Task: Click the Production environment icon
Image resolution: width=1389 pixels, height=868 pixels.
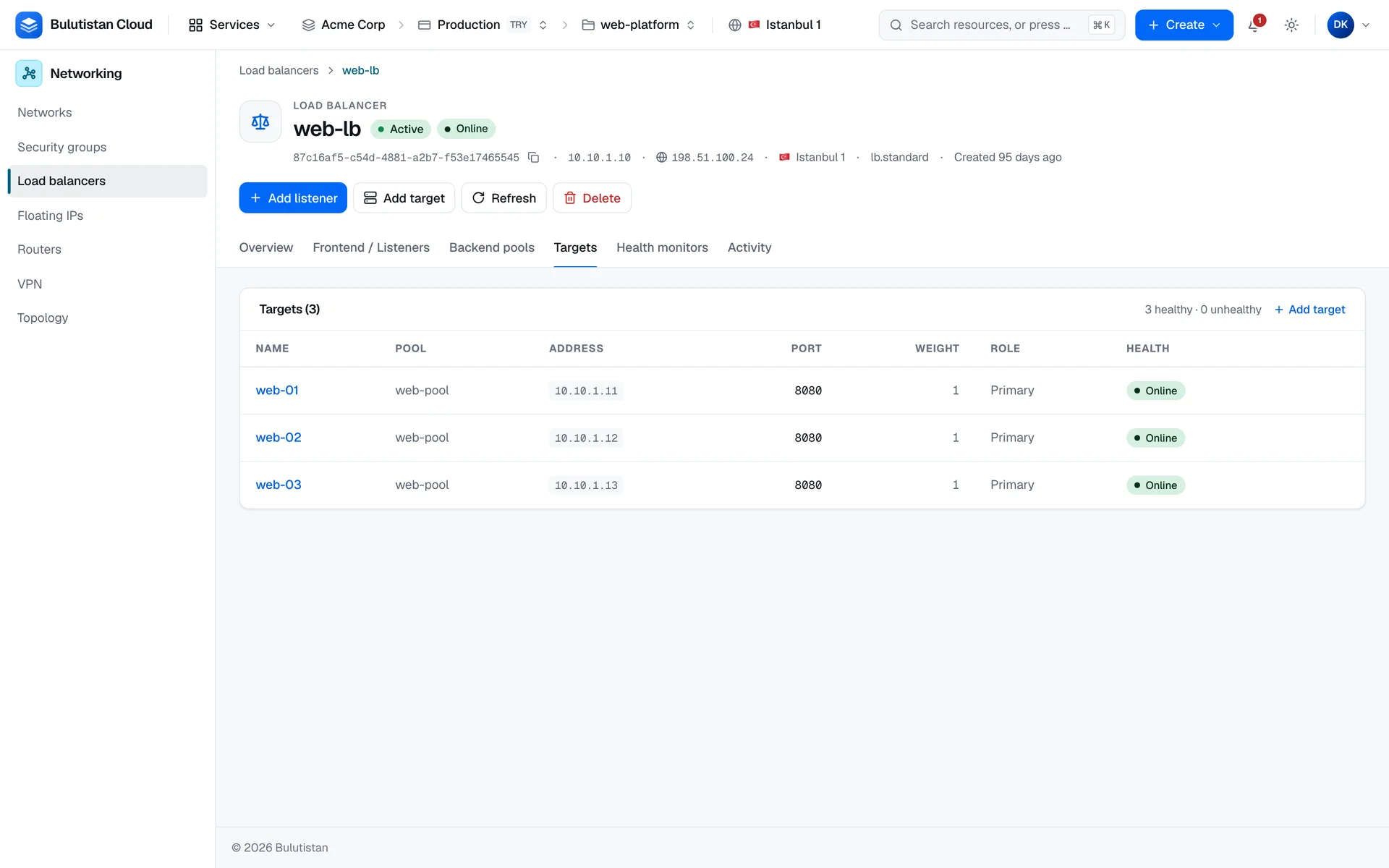Action: point(425,25)
